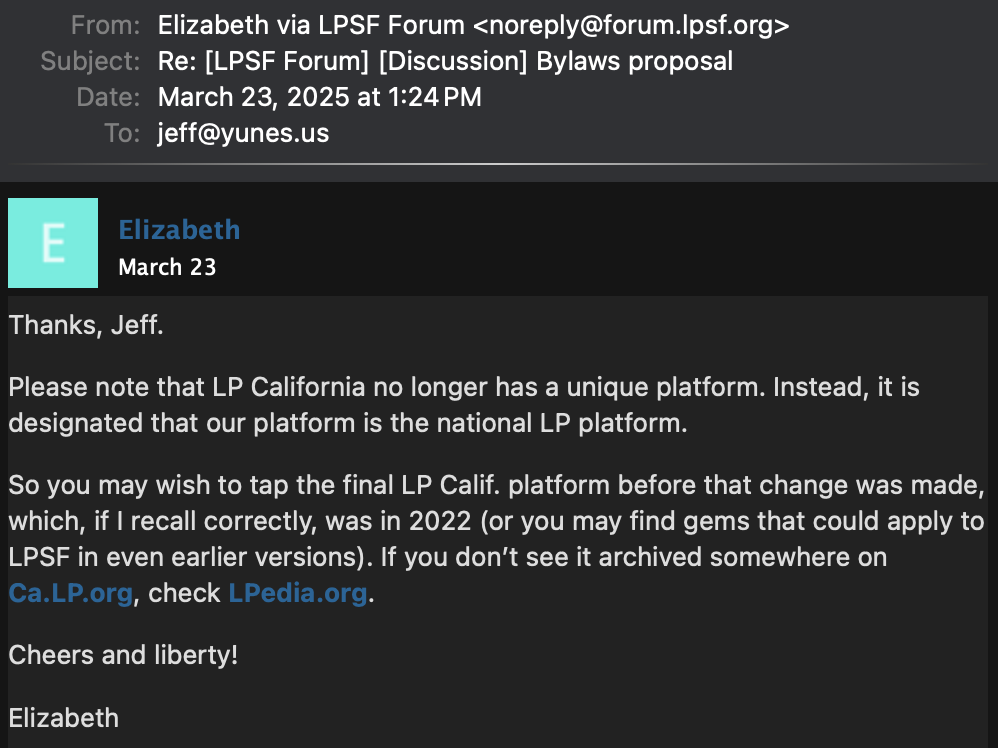
Task: Click the March 23 post date under Elizabeth
Action: point(167,267)
